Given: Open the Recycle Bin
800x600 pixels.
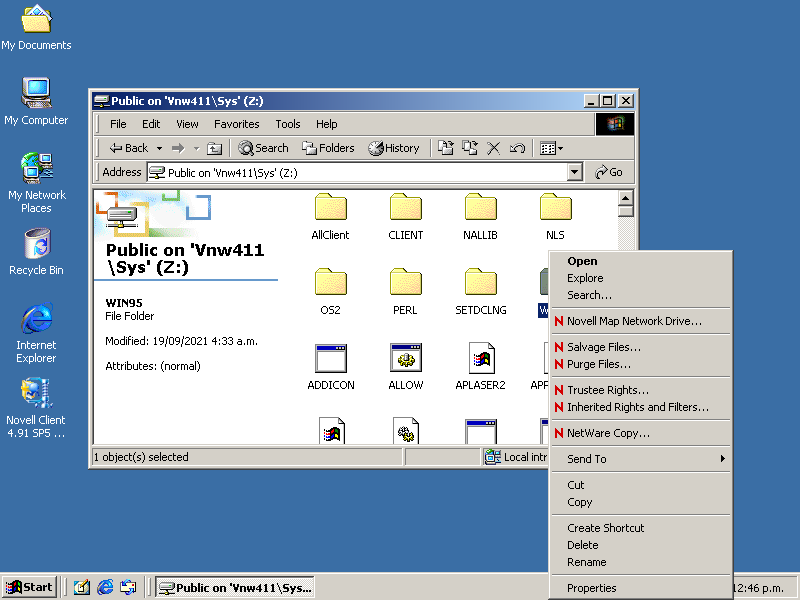Looking at the screenshot, I should pos(36,252).
